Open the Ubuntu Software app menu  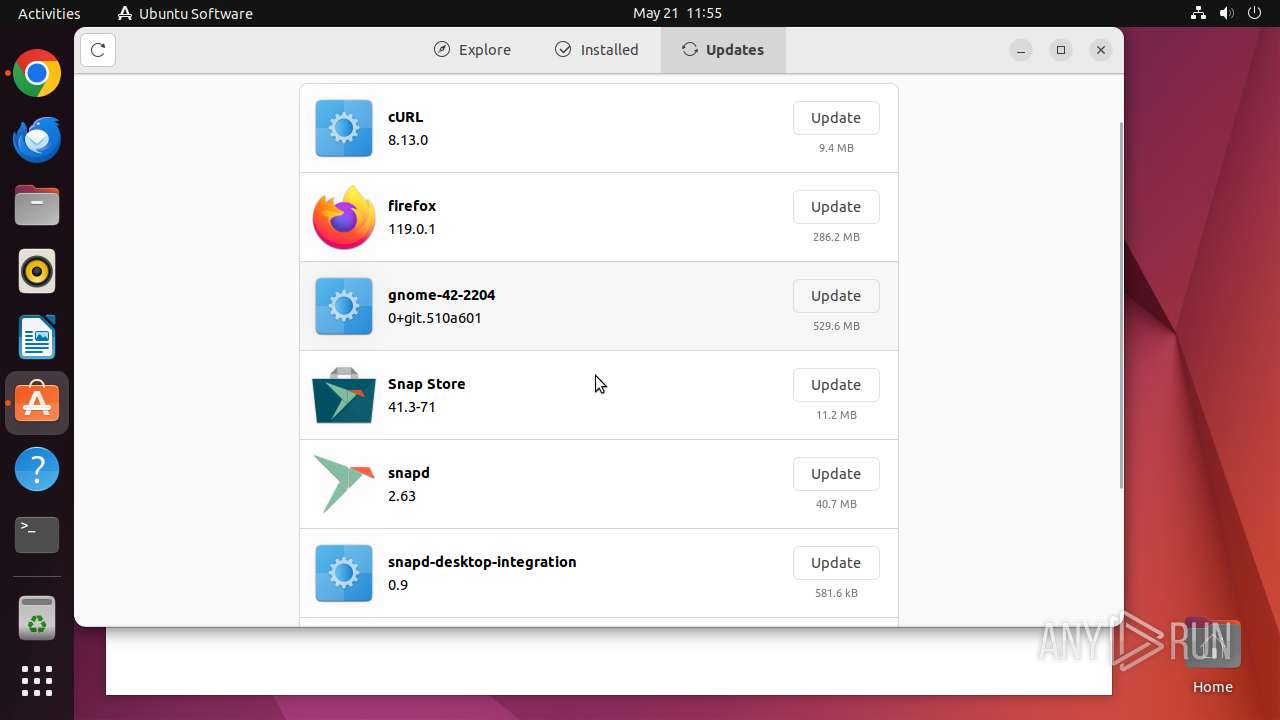point(185,13)
